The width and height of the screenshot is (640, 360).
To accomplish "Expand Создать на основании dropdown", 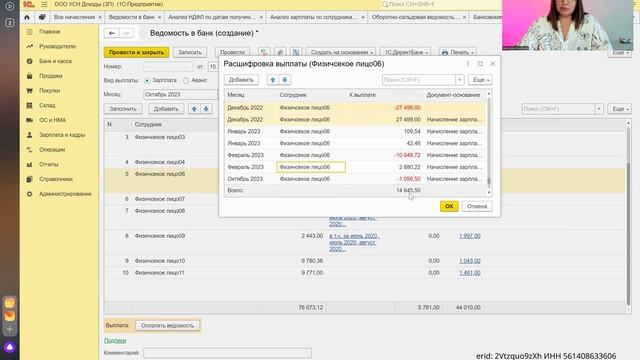I will pyautogui.click(x=341, y=52).
